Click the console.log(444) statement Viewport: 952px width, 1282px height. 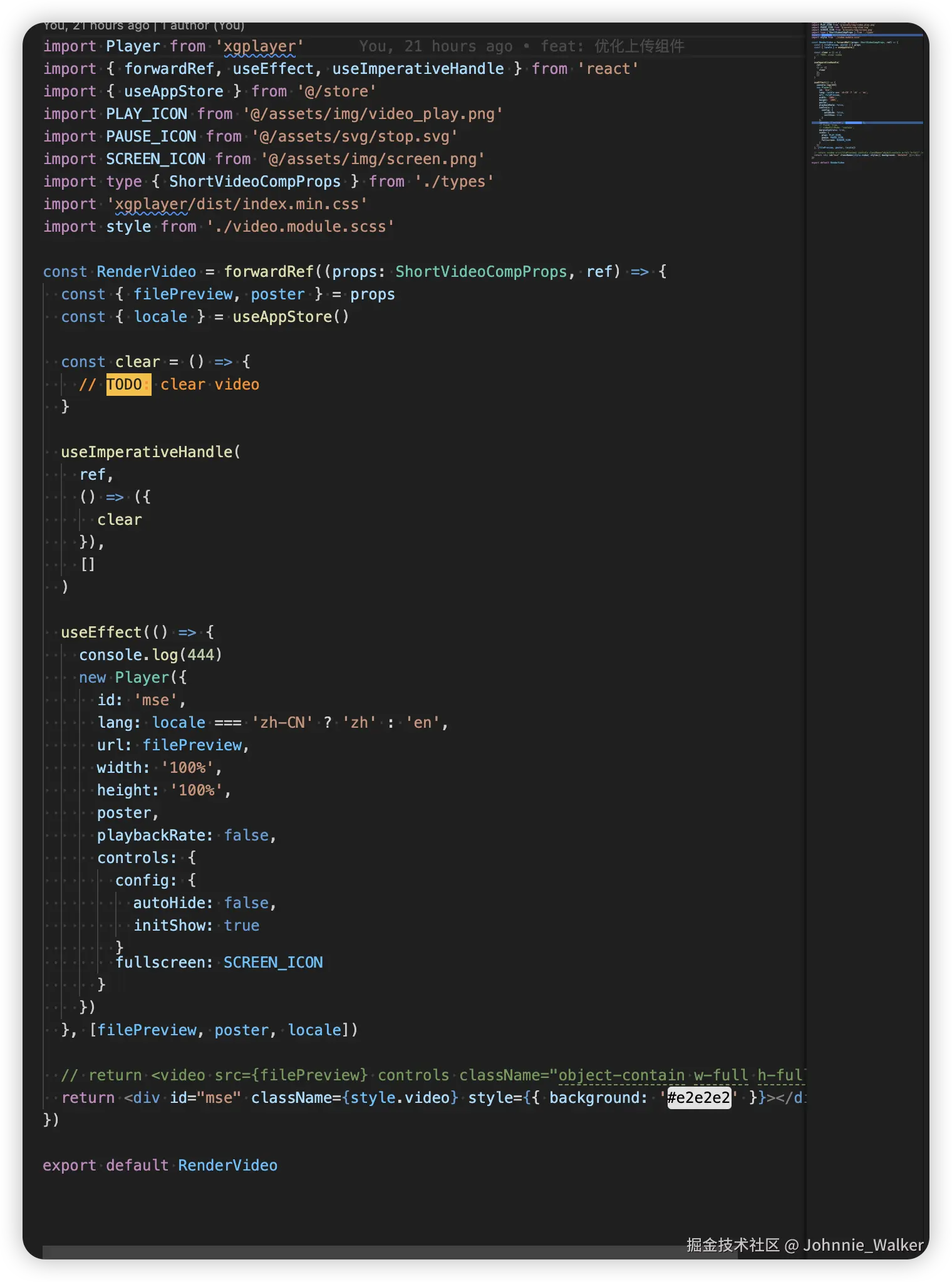[x=150, y=655]
